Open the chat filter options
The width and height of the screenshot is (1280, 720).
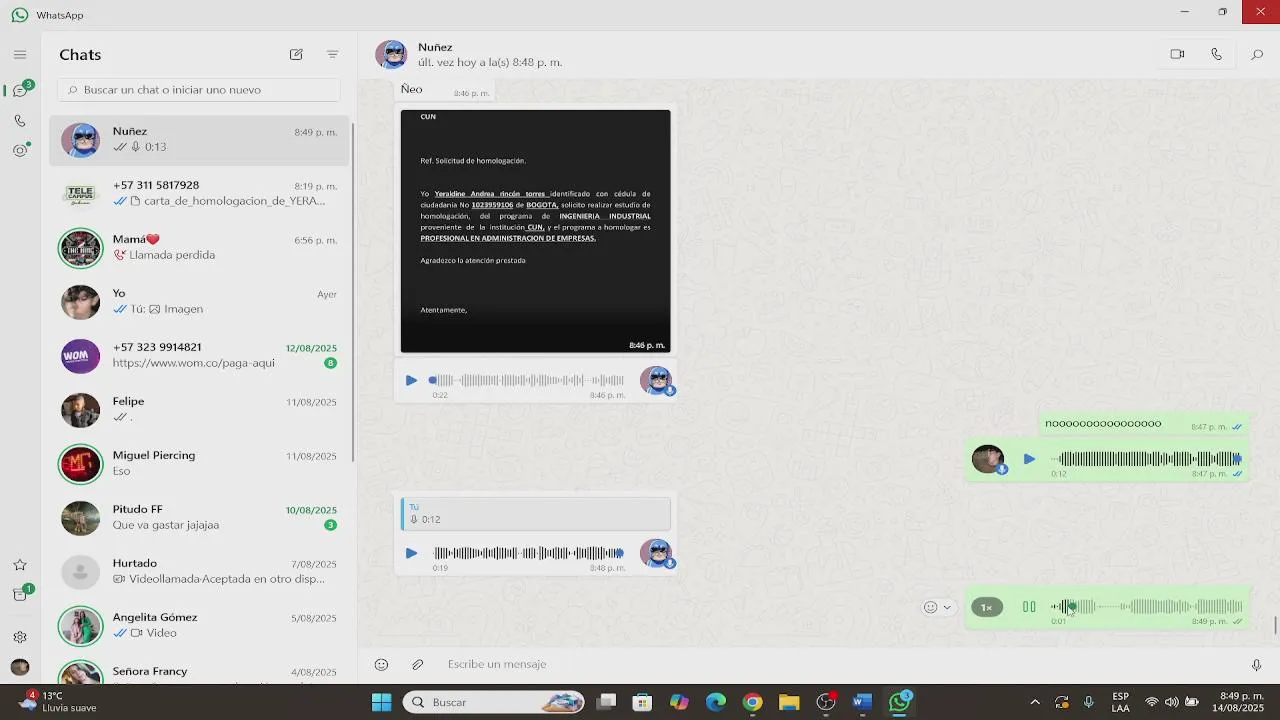click(x=333, y=54)
